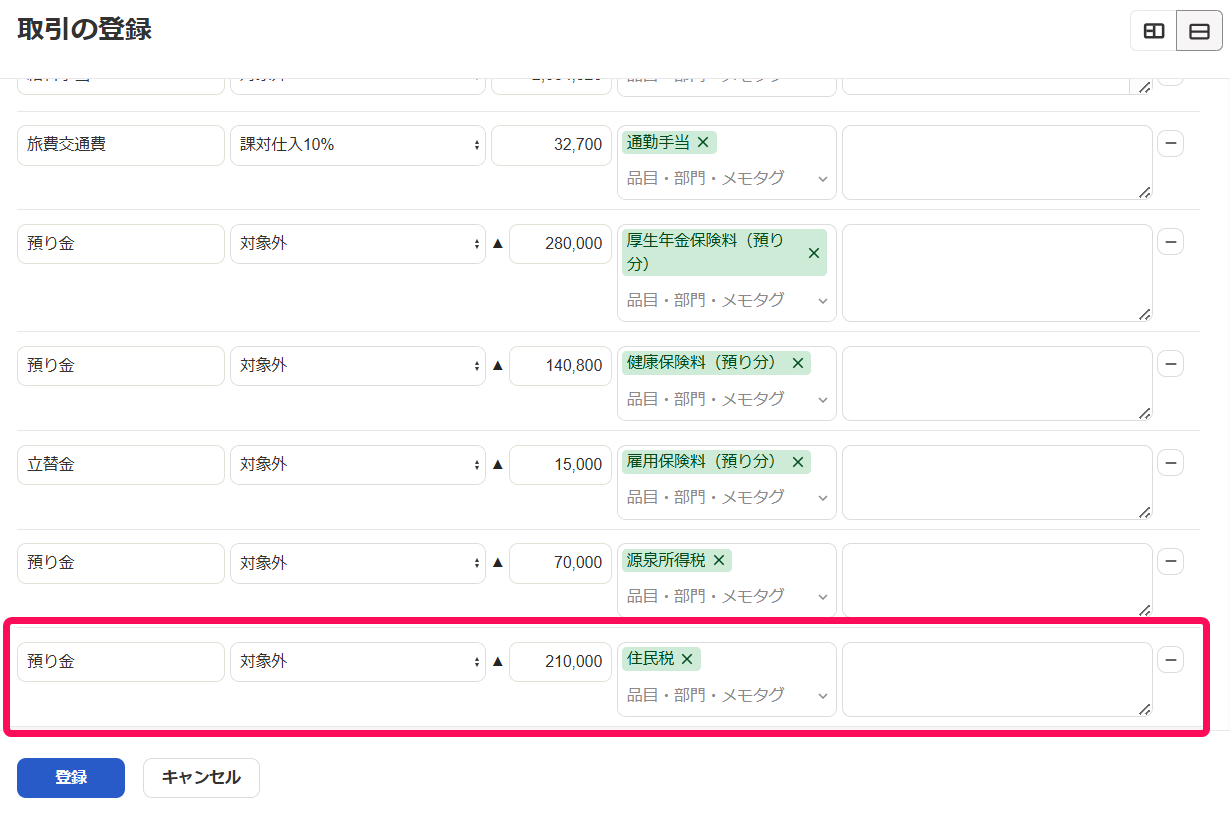Click the キャンセル button
The width and height of the screenshot is (1230, 813).
pos(201,778)
